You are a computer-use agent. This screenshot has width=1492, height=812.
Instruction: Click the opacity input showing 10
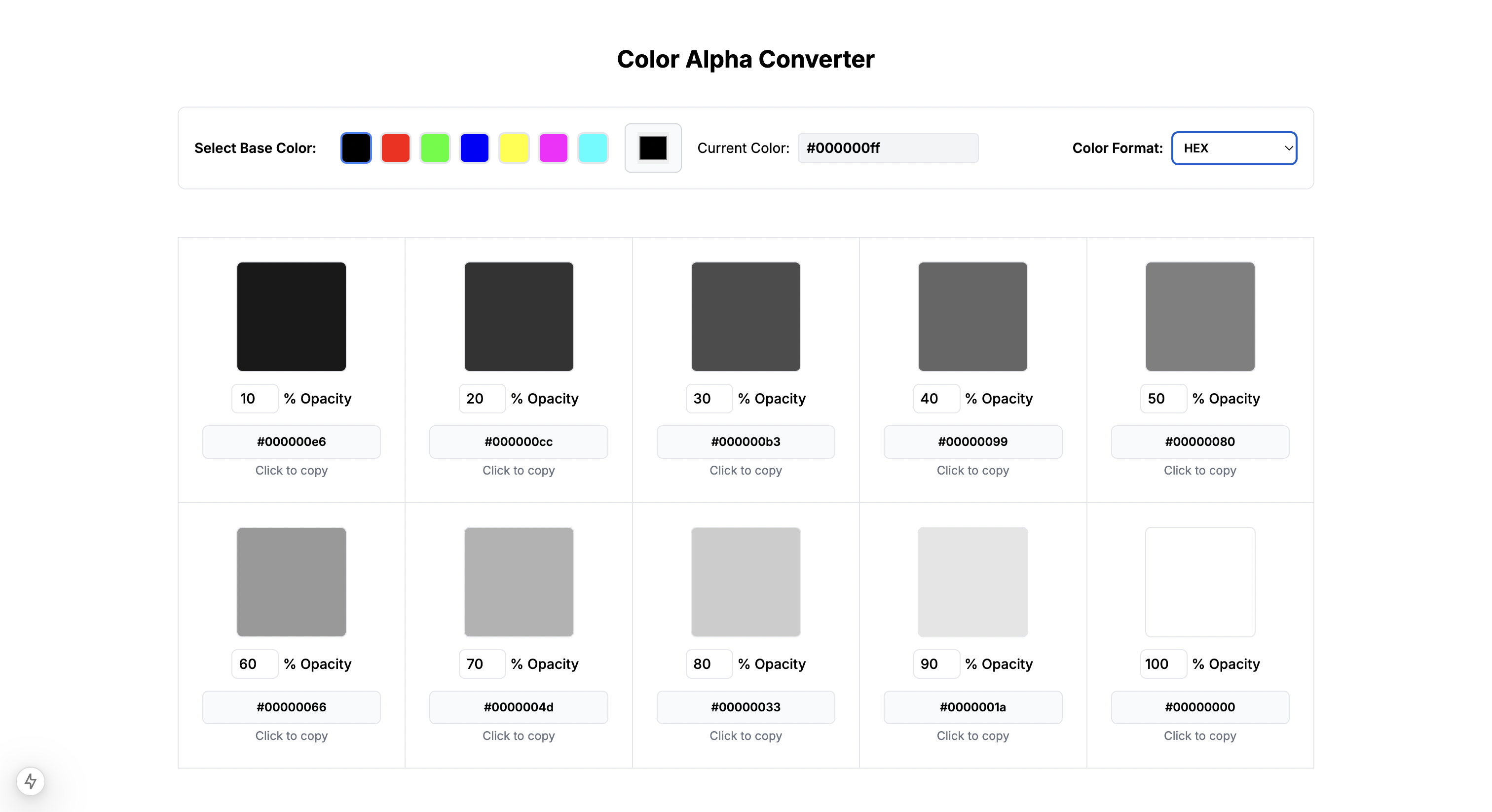point(255,399)
